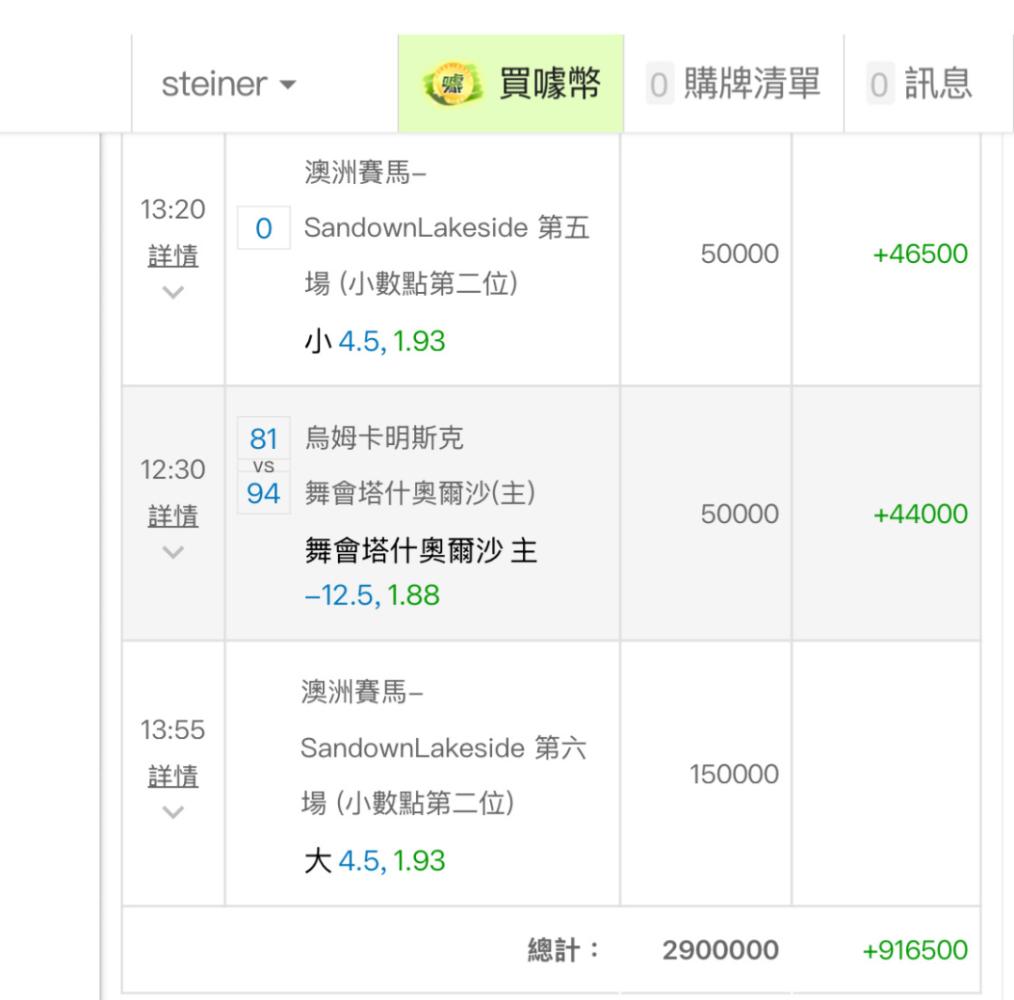Click the score box 0 for fifth race
1014x1000 pixels.
point(264,229)
